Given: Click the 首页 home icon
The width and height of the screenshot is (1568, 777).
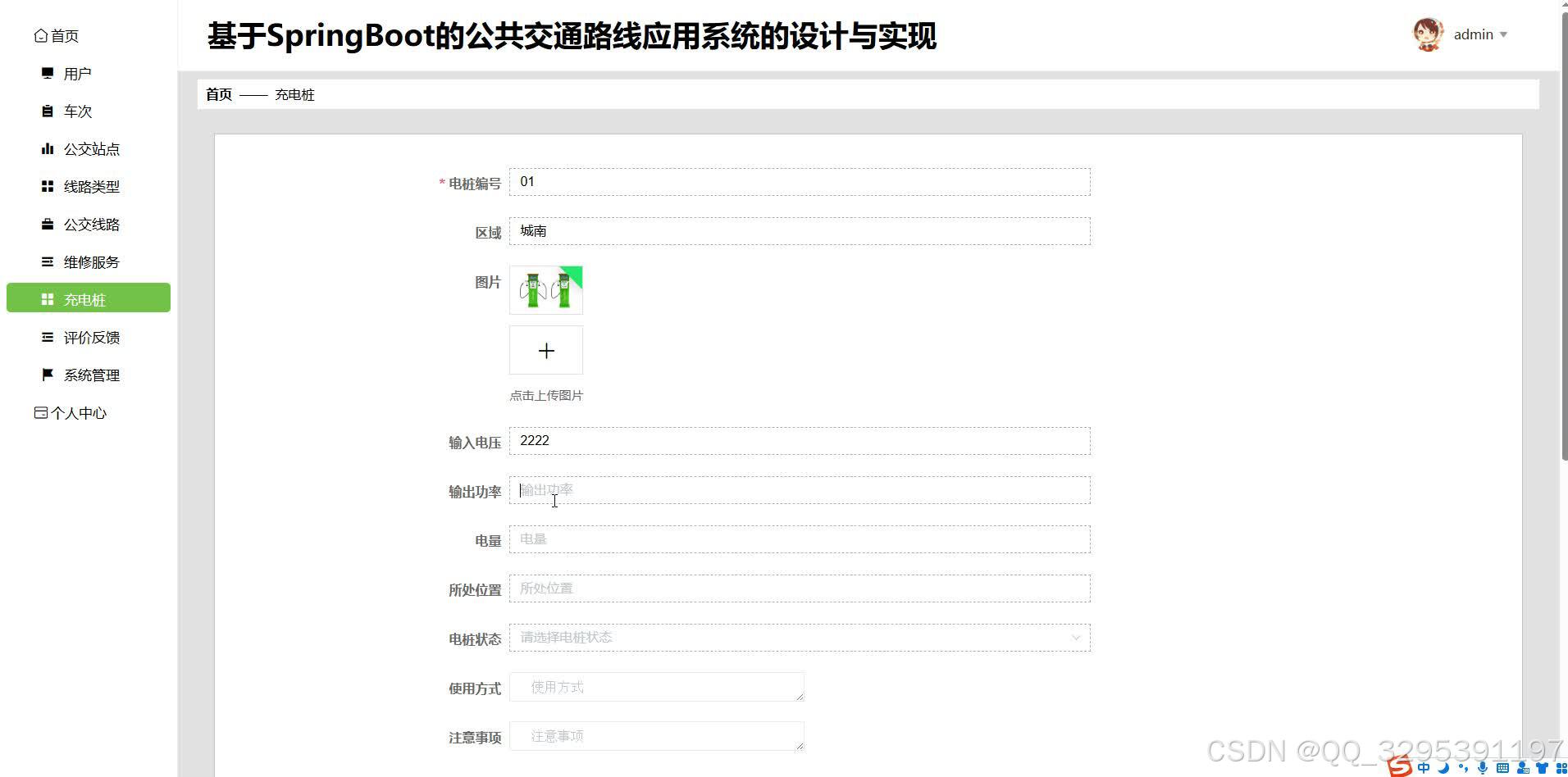Looking at the screenshot, I should point(40,34).
